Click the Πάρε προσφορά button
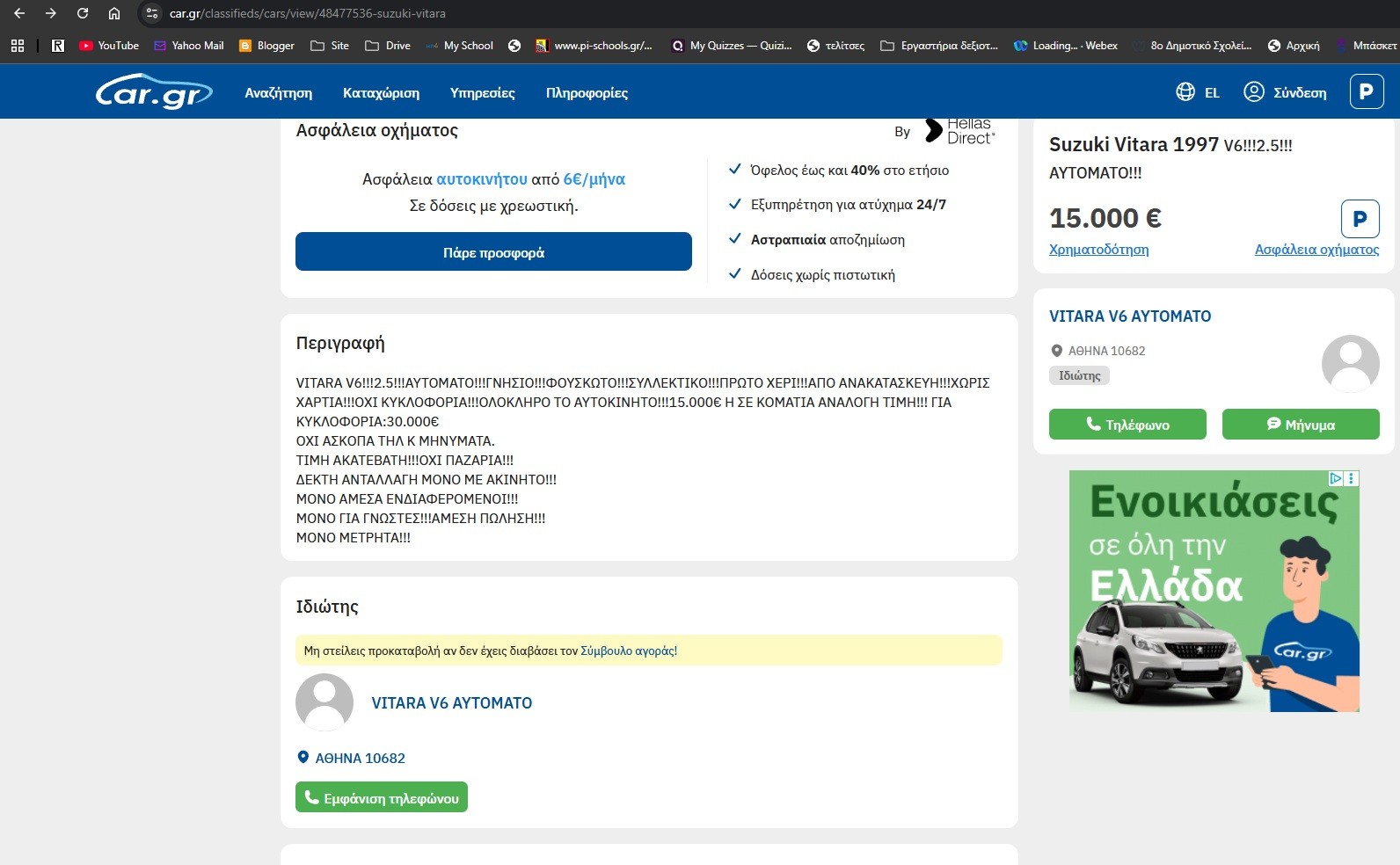 pyautogui.click(x=493, y=252)
